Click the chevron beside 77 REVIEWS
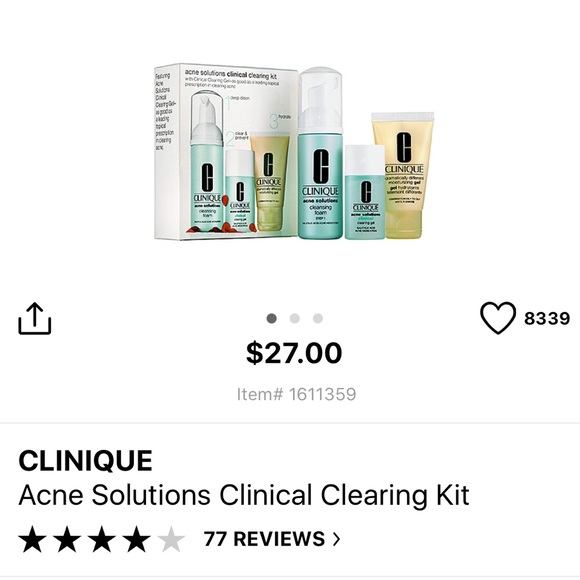This screenshot has width=580, height=580. pyautogui.click(x=336, y=539)
